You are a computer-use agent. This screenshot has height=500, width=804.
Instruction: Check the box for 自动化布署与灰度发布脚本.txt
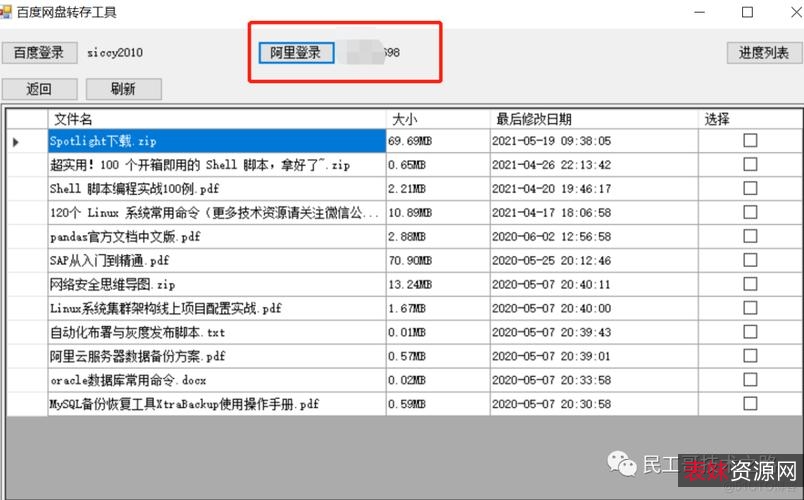[750, 332]
